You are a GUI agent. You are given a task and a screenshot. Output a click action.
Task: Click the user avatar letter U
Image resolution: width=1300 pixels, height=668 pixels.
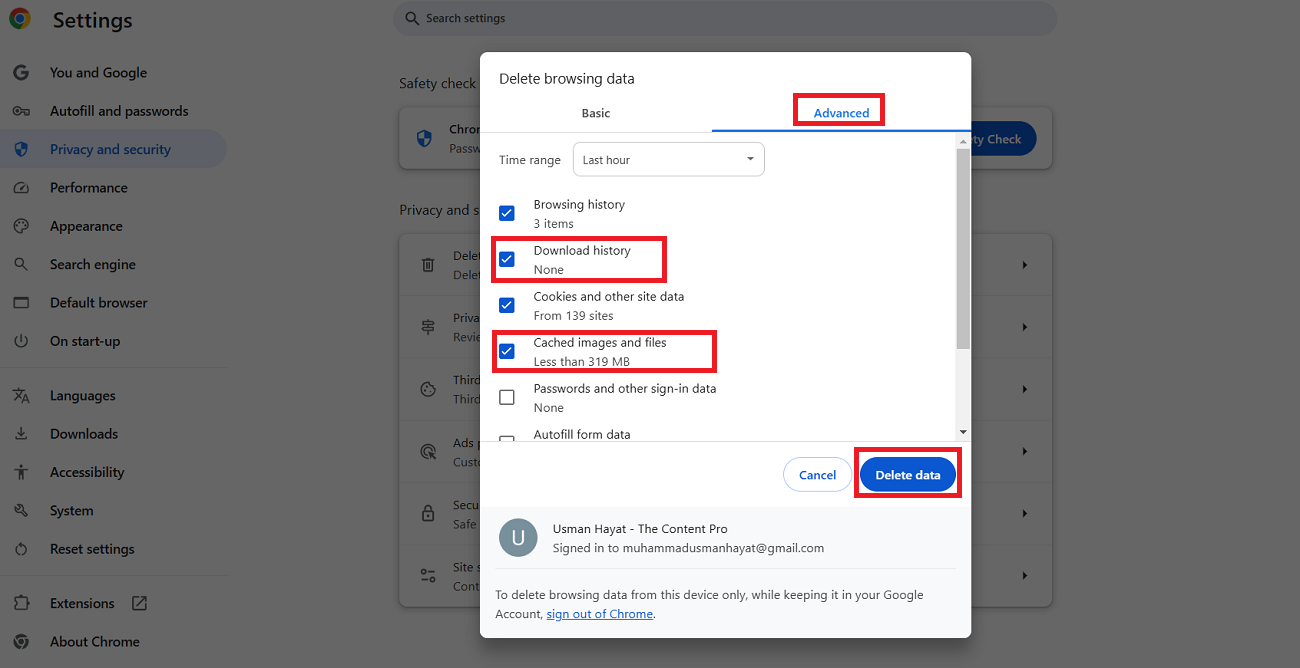tap(518, 538)
